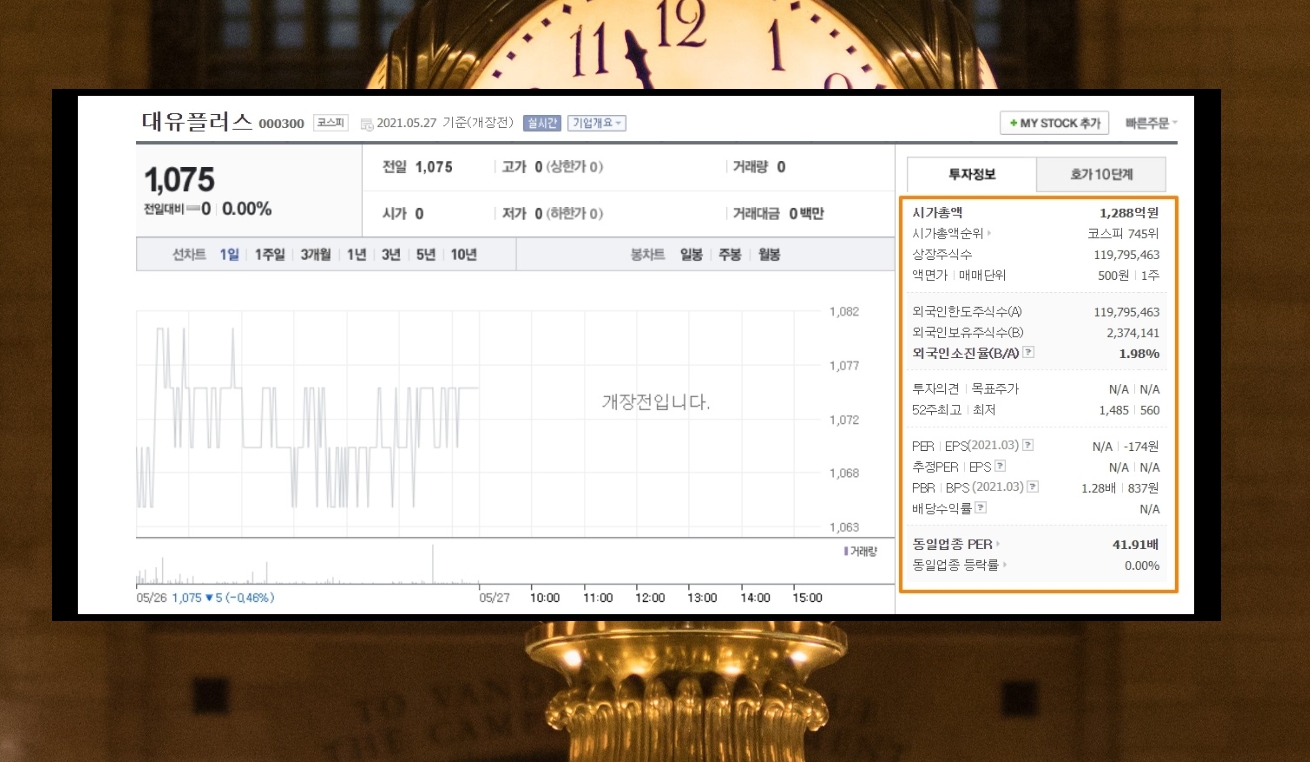
Task: Open 동일업종 등락률 link arrow
Action: [x=1004, y=566]
